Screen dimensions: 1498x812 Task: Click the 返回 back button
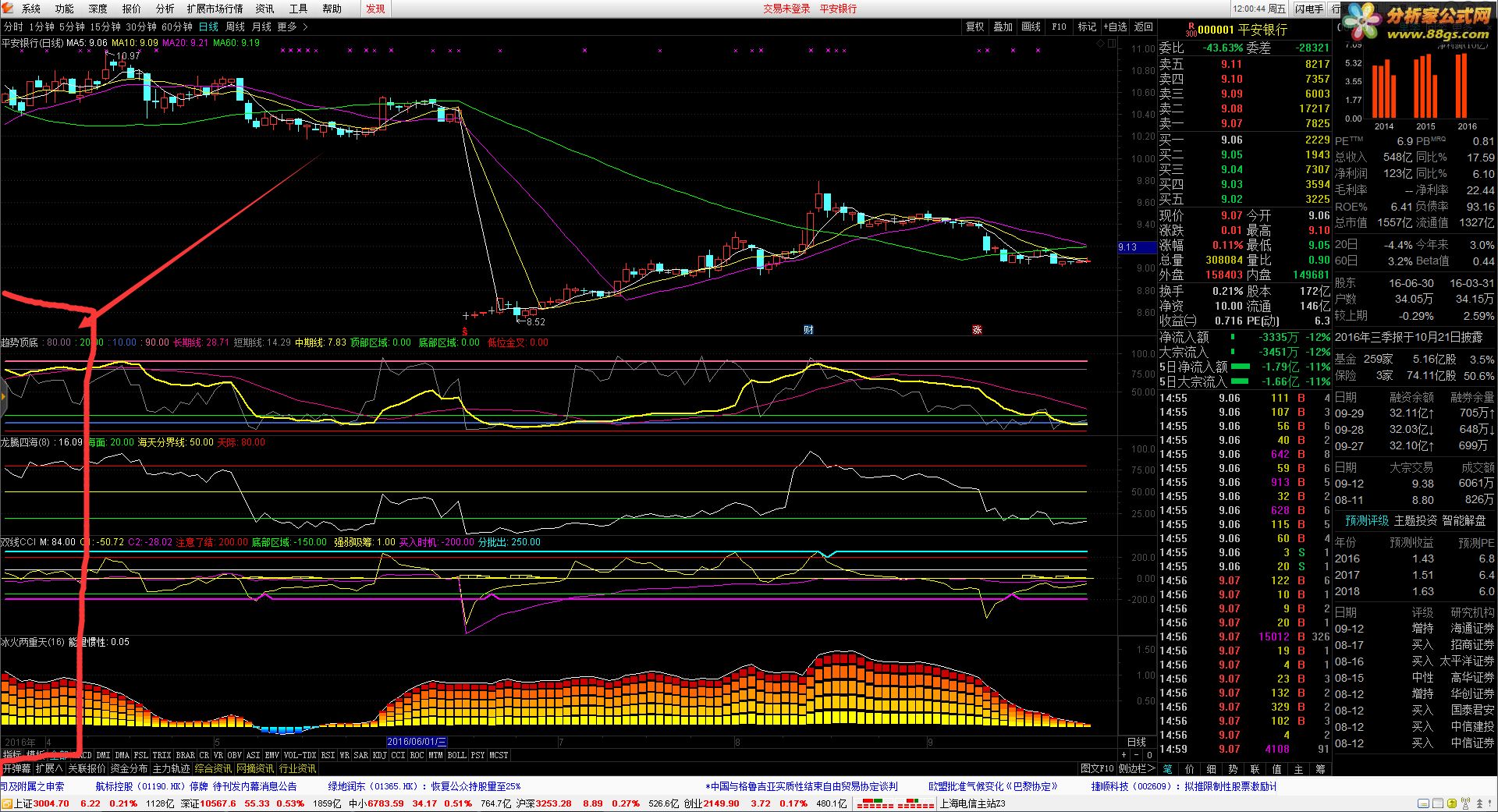1144,27
